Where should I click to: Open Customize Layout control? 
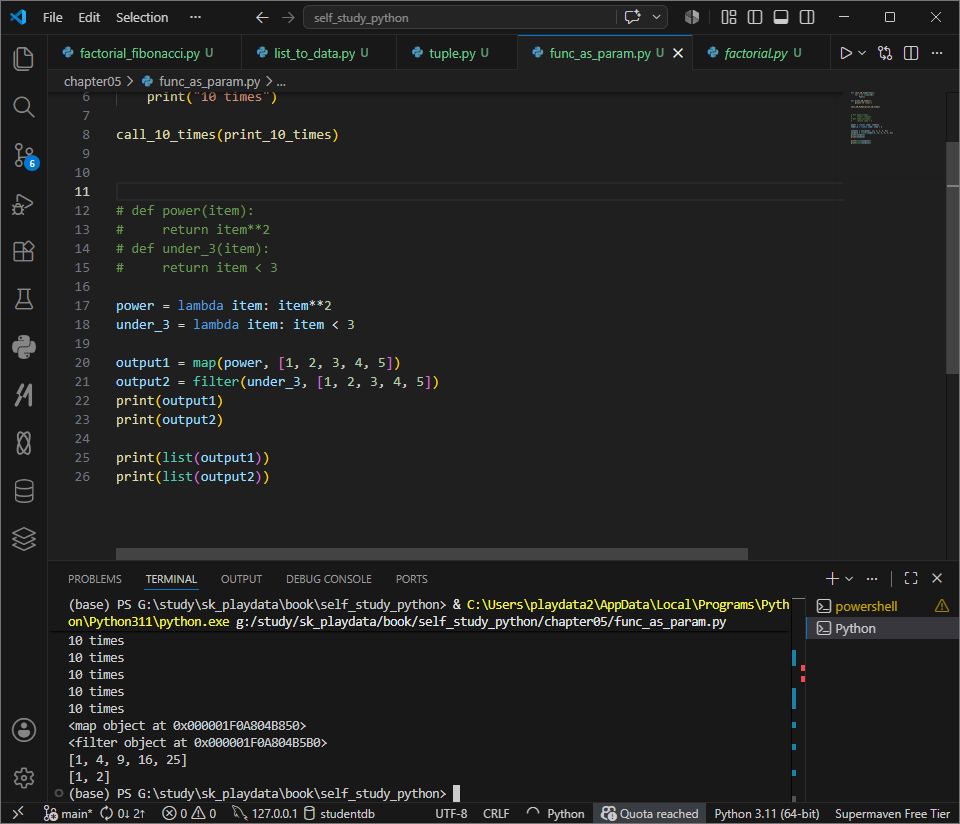(x=729, y=17)
